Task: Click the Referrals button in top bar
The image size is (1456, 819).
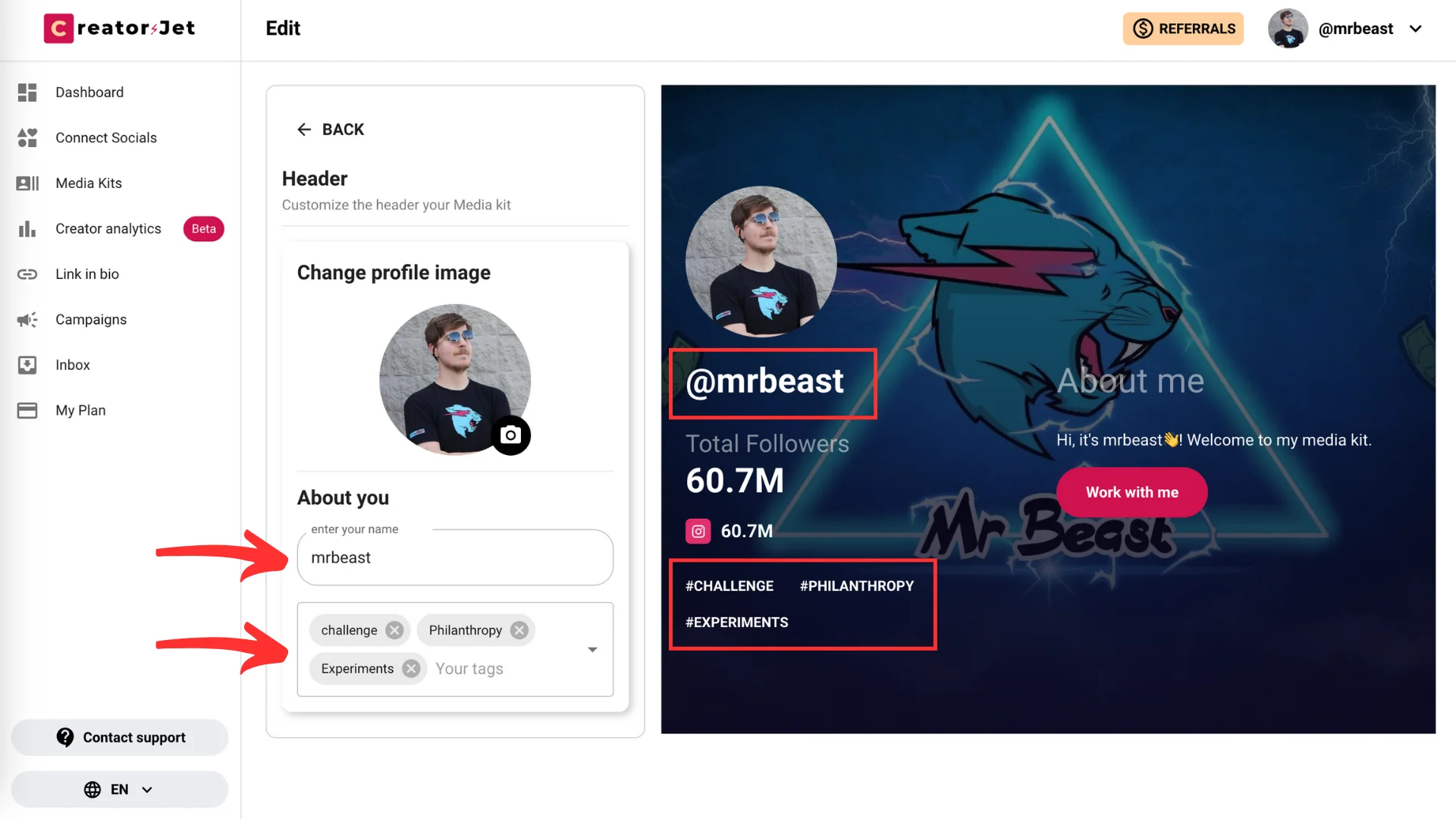Action: pyautogui.click(x=1184, y=28)
